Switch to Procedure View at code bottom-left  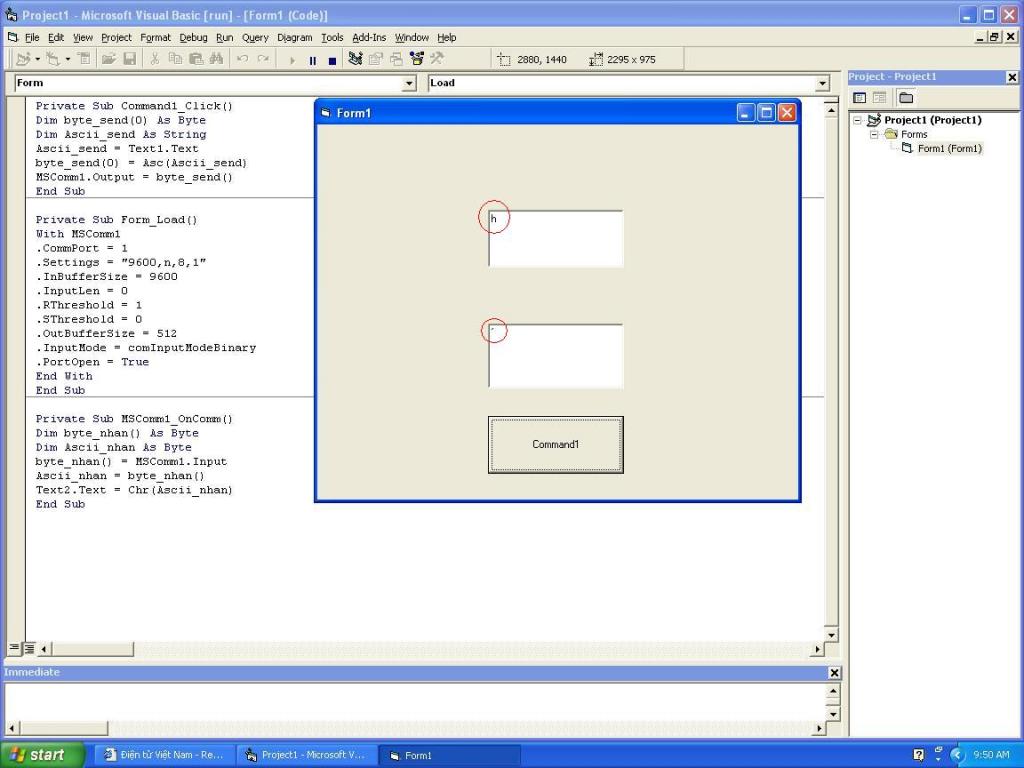(14, 649)
